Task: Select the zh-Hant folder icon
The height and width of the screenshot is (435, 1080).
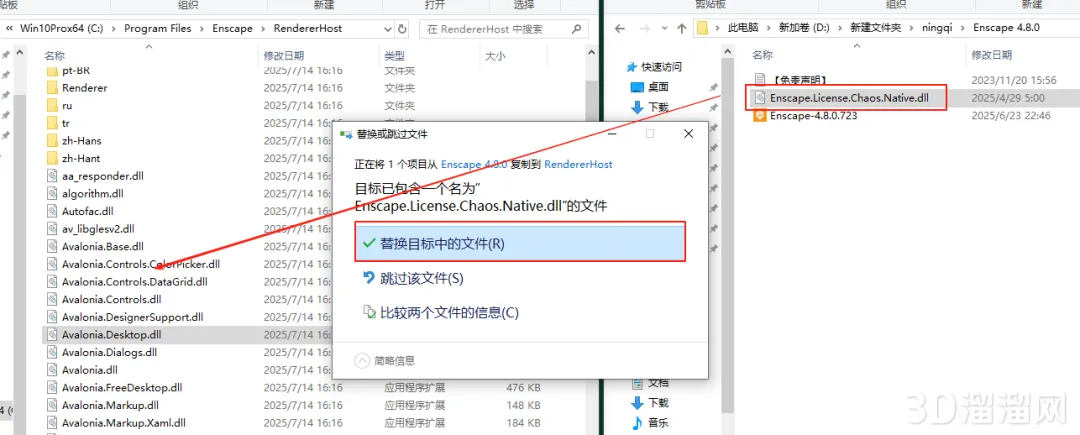Action: pos(52,158)
